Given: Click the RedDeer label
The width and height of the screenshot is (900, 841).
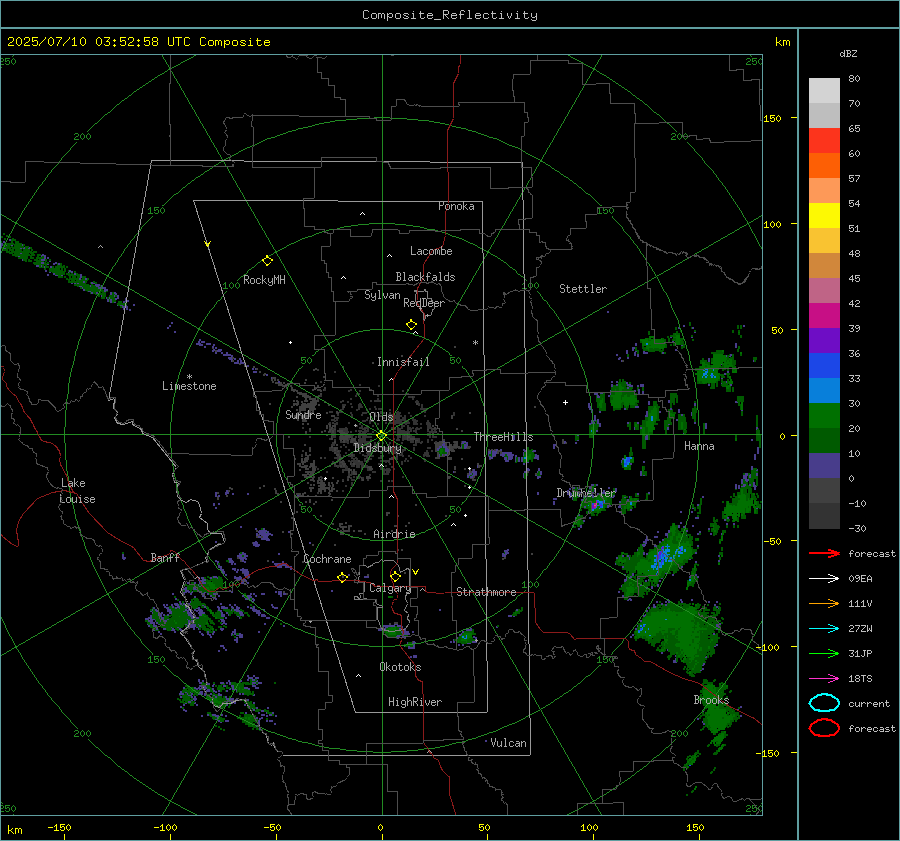Looking at the screenshot, I should click(x=424, y=303).
